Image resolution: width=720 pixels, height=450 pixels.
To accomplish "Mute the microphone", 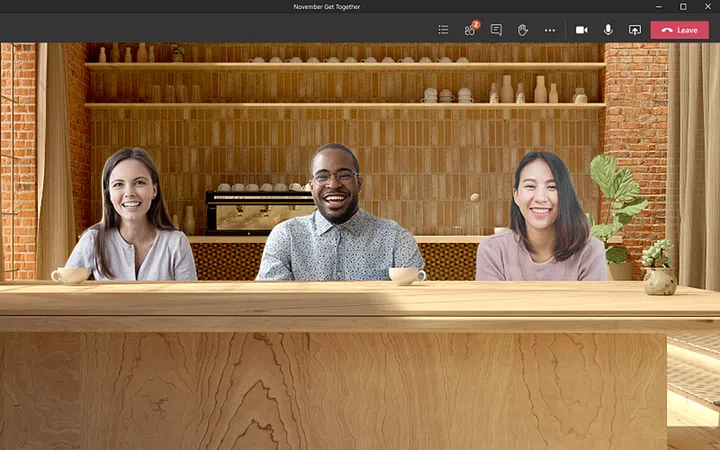I will pos(608,30).
